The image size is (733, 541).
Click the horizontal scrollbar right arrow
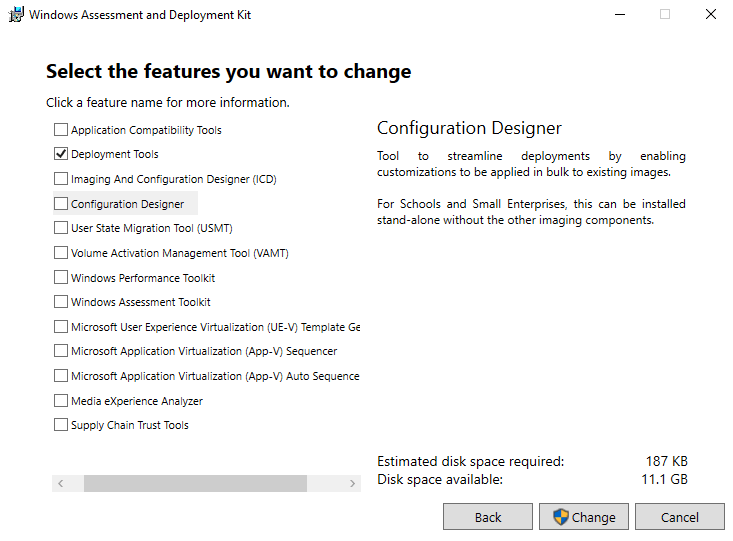click(352, 484)
